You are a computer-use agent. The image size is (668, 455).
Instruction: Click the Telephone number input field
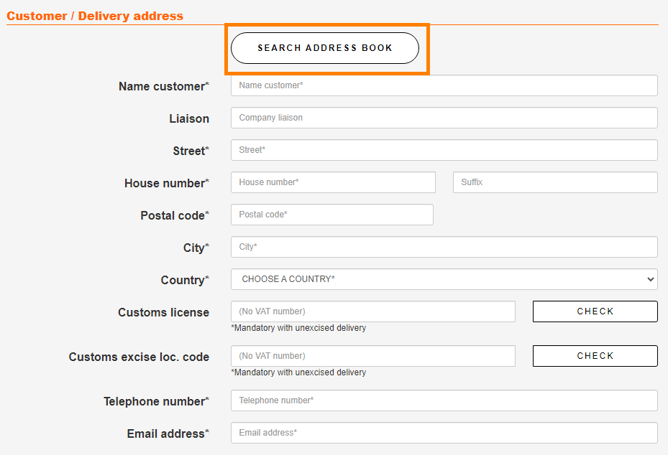[444, 401]
